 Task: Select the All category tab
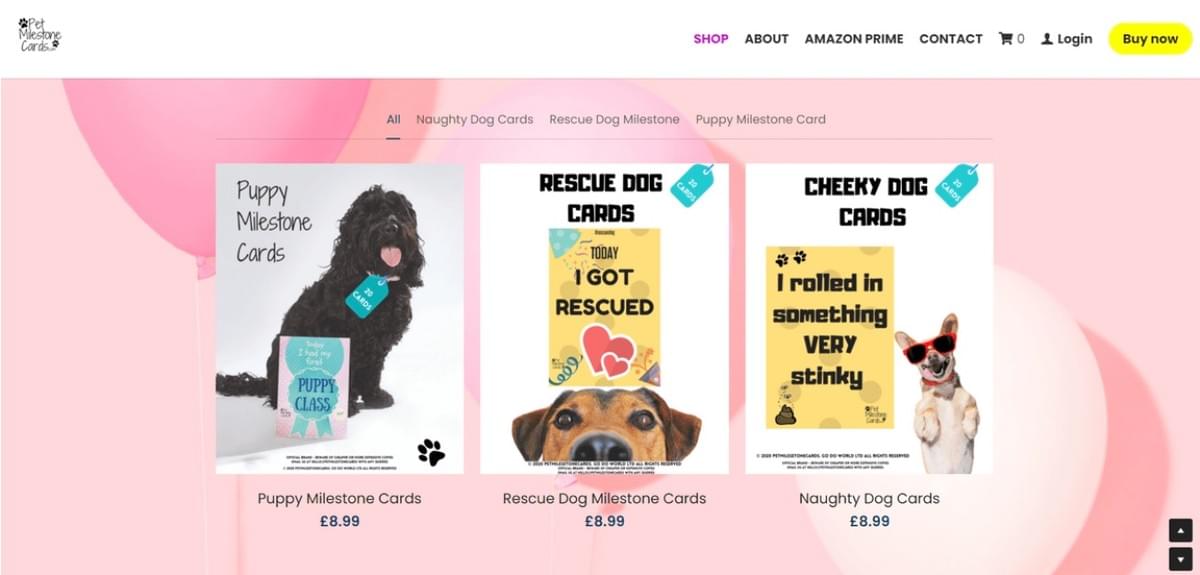[394, 119]
